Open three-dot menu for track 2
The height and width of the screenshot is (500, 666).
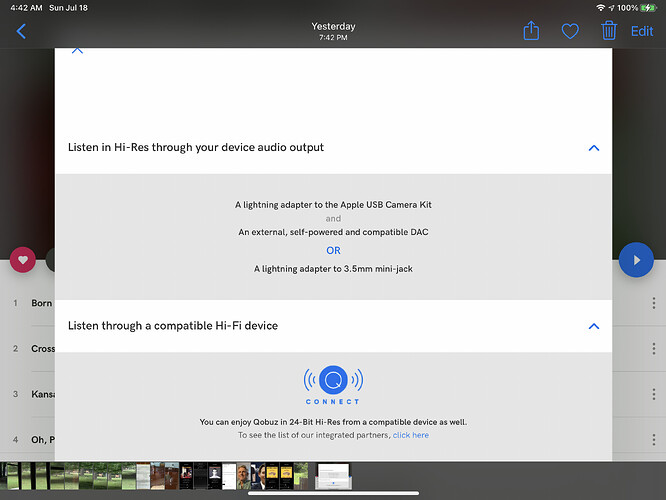tap(653, 348)
